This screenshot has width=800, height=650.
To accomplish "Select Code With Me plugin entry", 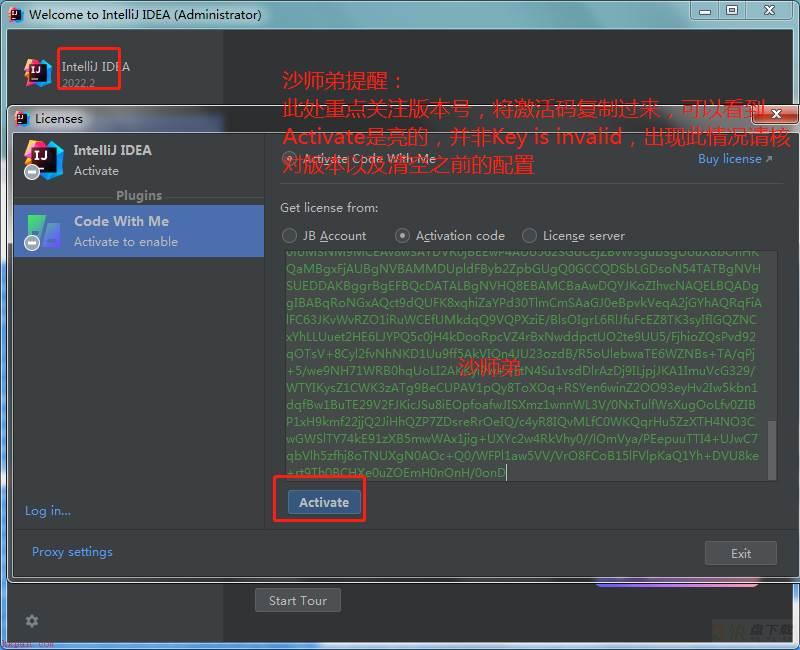I will click(139, 231).
